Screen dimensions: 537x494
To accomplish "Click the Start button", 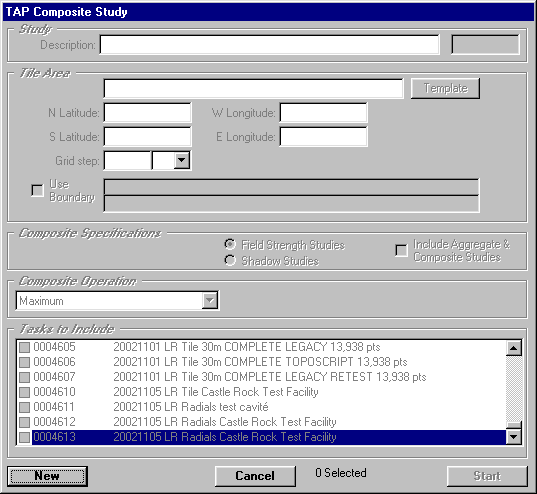I will (487, 476).
